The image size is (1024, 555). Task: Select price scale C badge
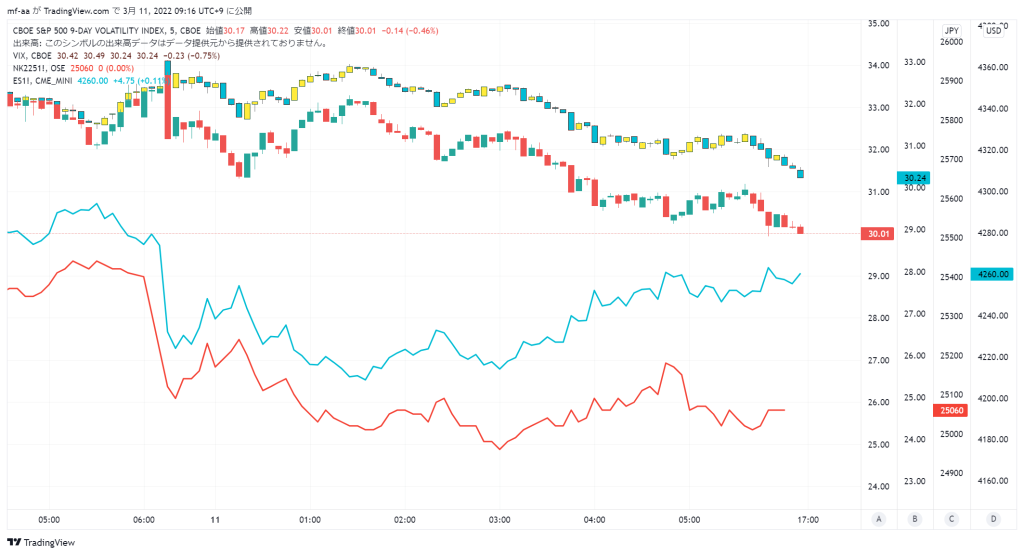click(x=951, y=519)
